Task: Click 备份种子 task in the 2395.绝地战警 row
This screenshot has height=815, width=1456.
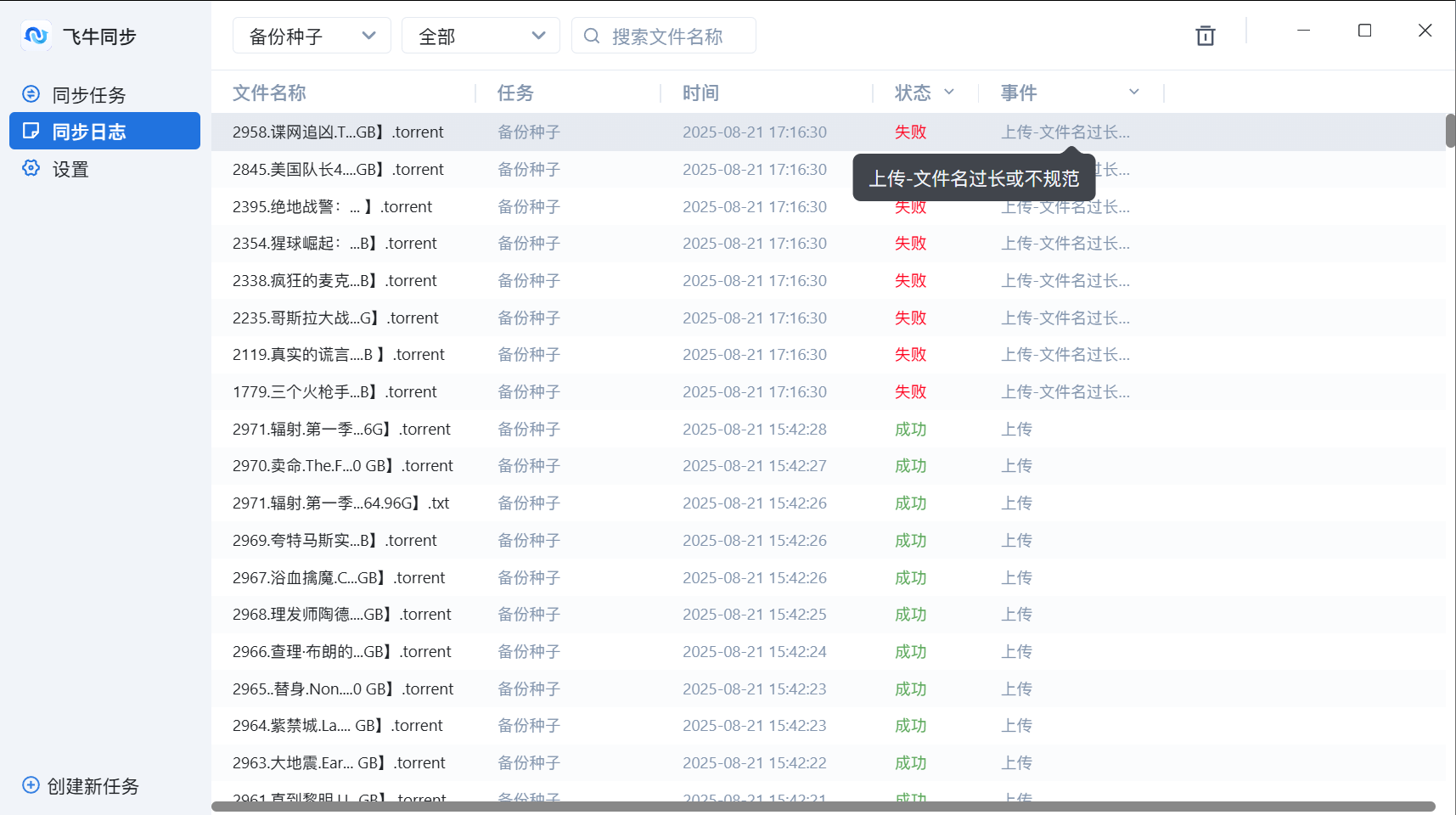Action: (x=529, y=206)
